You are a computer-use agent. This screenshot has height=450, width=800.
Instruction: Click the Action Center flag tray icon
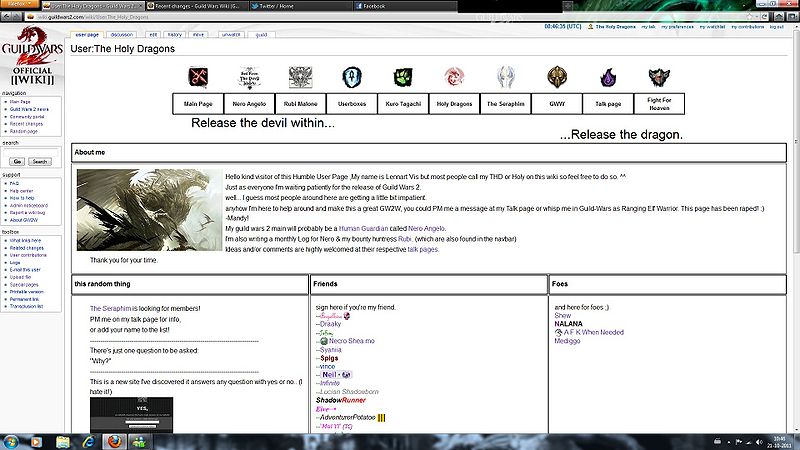click(738, 442)
